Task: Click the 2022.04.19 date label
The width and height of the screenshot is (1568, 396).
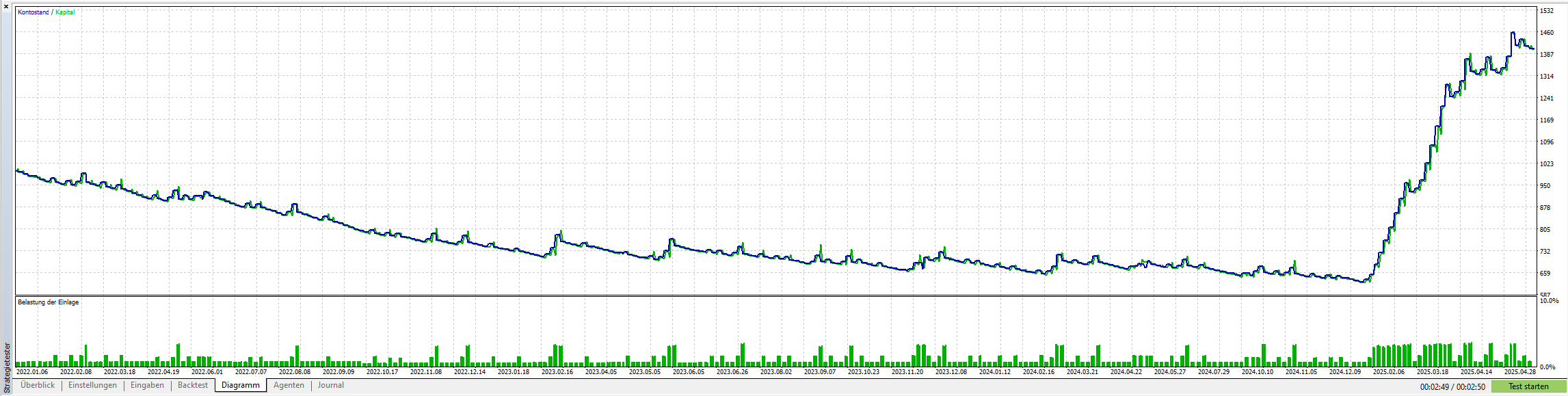Action: [x=163, y=372]
